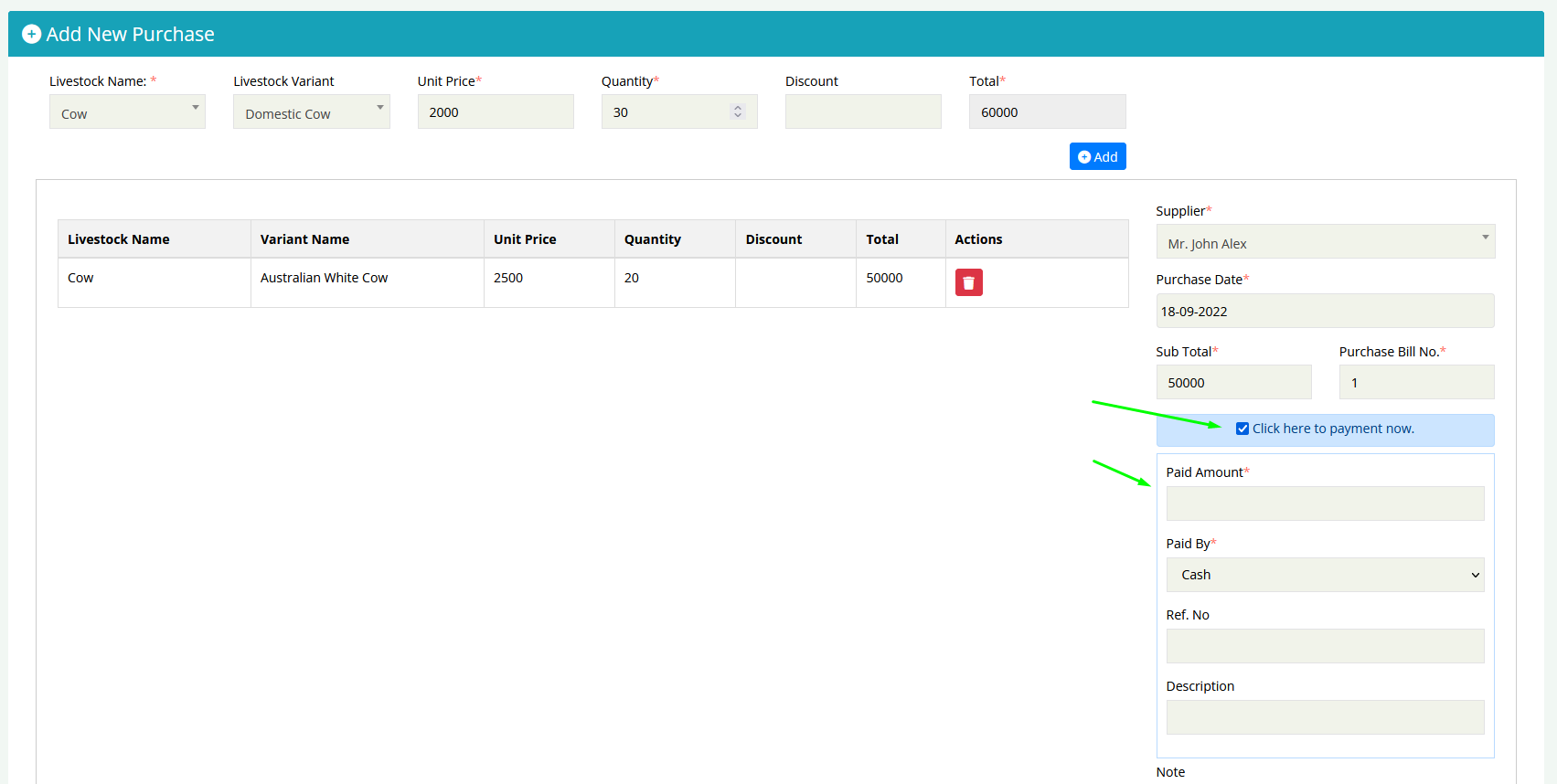Expand the Livestock Variant dropdown
Image resolution: width=1557 pixels, height=784 pixels.
click(311, 112)
